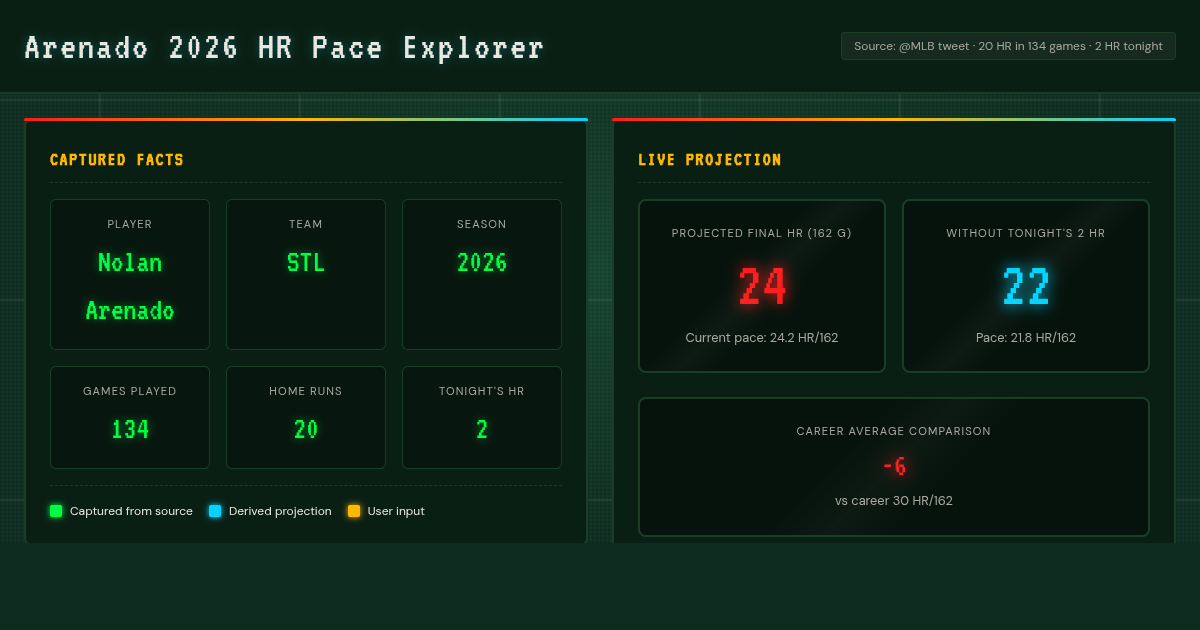Click the vs career 30 HR/162 text
Viewport: 1200px width, 630px height.
[894, 500]
